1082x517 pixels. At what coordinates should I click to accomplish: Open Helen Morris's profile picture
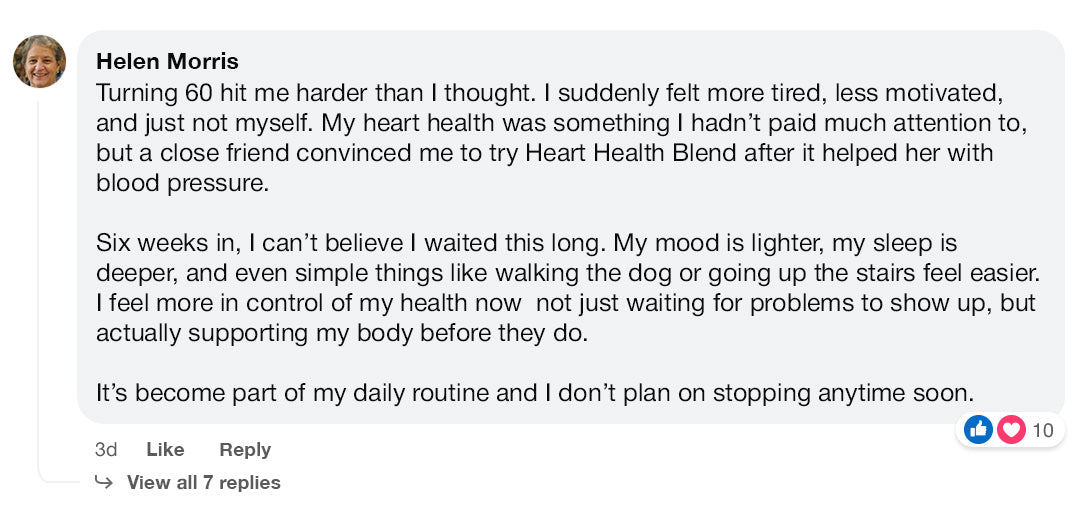click(39, 61)
